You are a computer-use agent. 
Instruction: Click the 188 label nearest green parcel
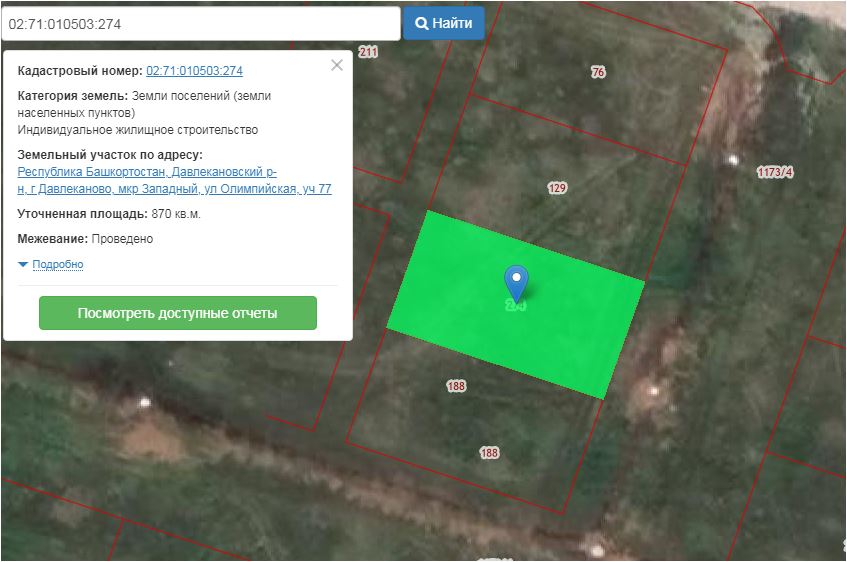(456, 386)
